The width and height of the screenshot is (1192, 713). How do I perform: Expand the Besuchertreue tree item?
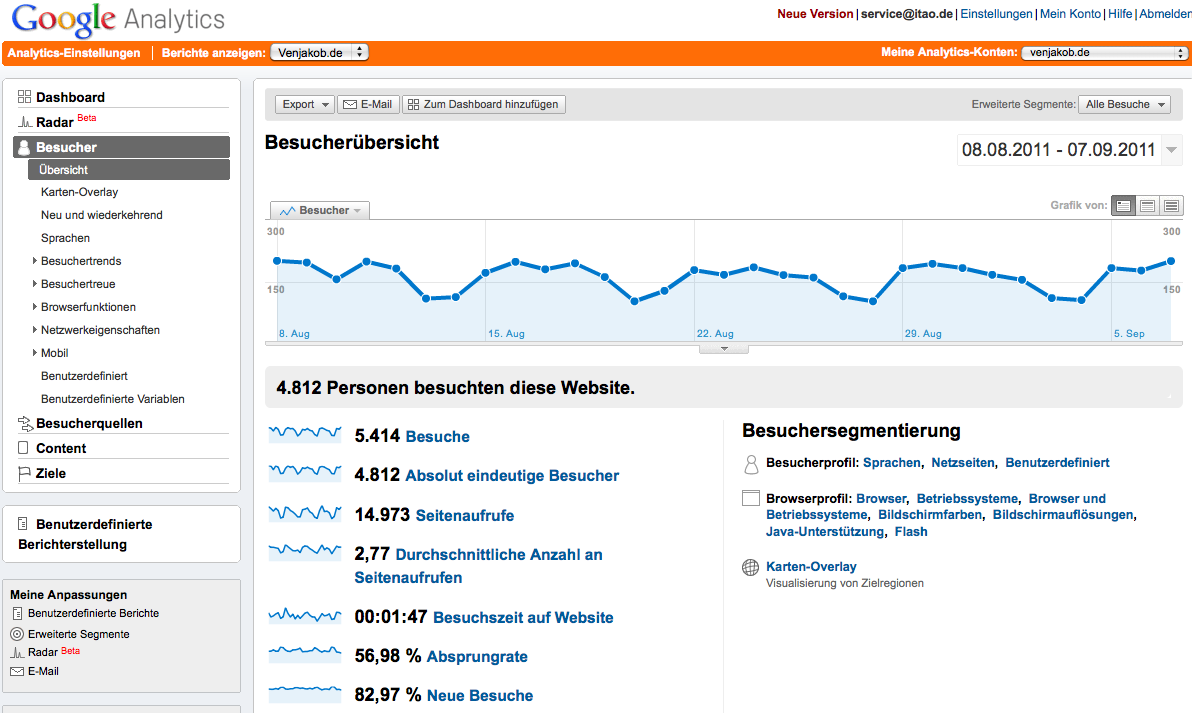click(34, 284)
